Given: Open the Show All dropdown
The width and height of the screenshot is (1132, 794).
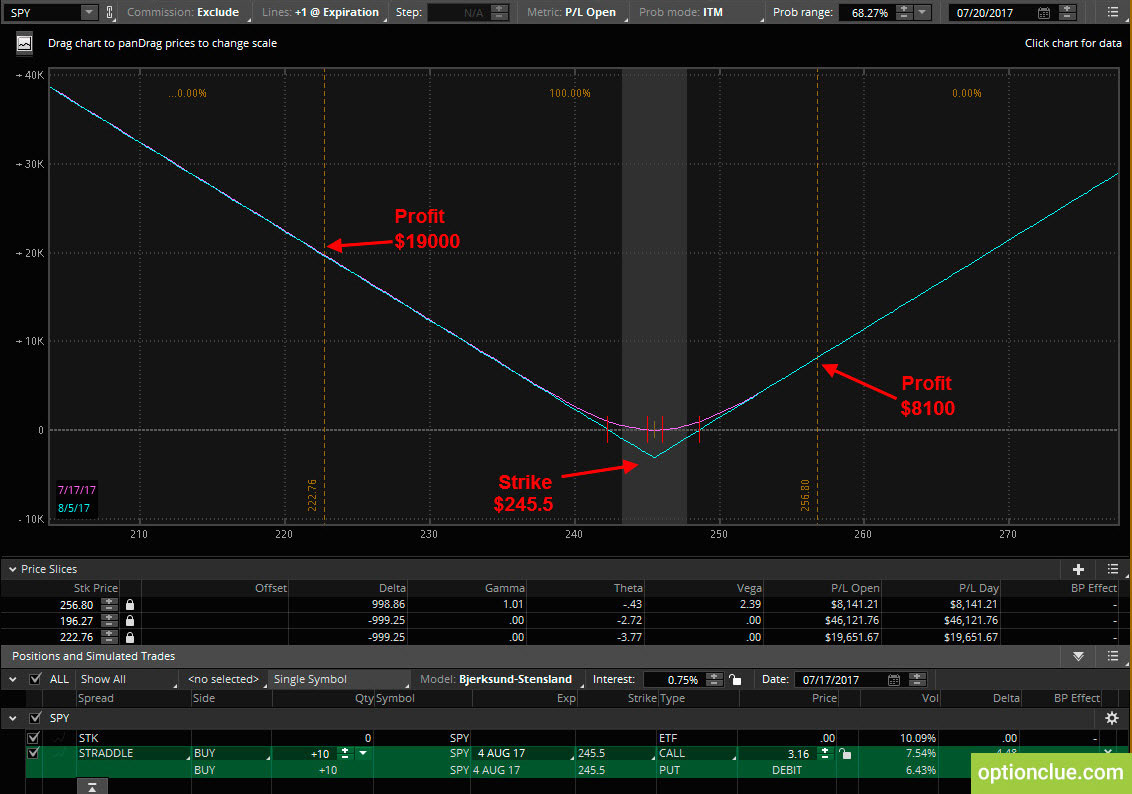Looking at the screenshot, I should pyautogui.click(x=127, y=679).
